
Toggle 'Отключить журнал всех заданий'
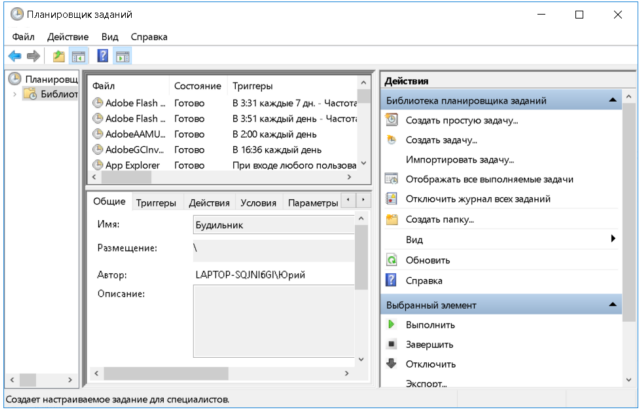(478, 199)
